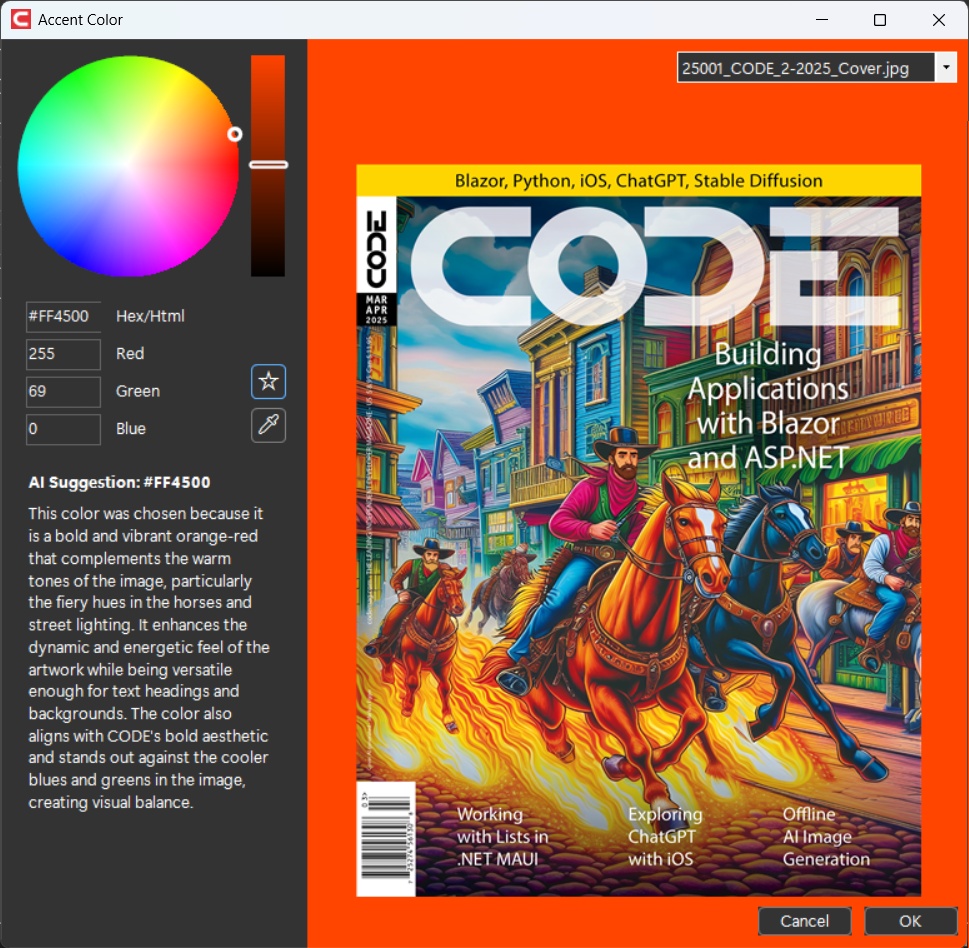Select the Red value field
The height and width of the screenshot is (948, 969).
point(63,354)
